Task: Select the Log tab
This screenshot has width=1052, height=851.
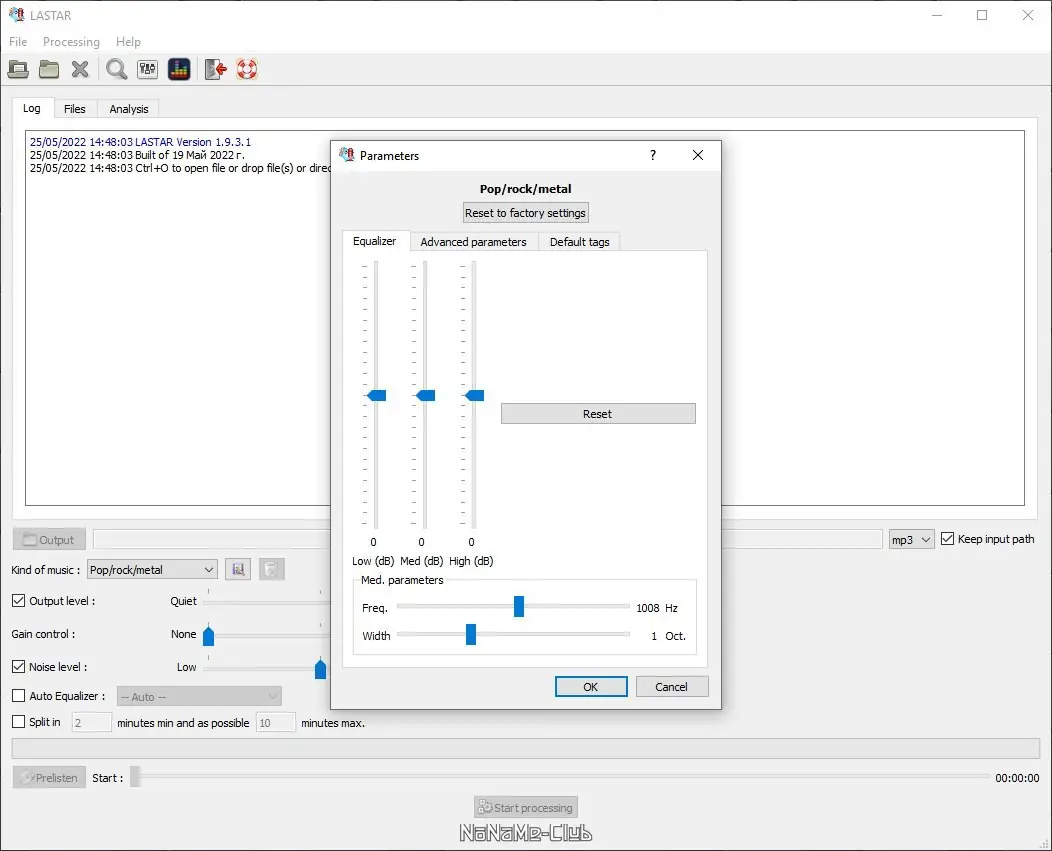Action: coord(32,108)
